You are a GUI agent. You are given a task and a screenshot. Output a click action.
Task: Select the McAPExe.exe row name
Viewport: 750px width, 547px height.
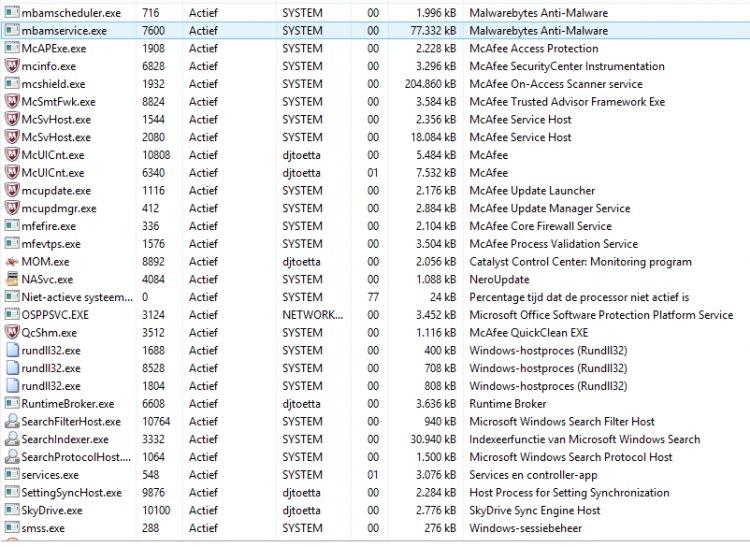(x=54, y=48)
